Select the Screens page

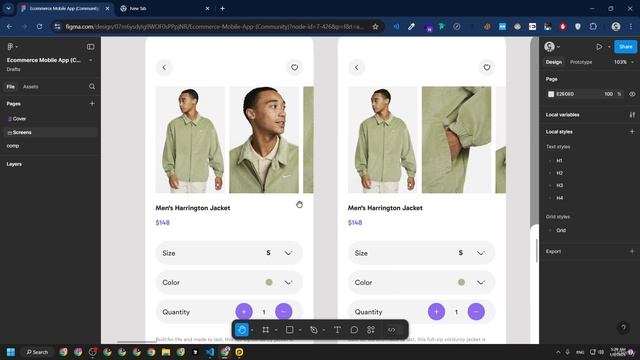click(x=50, y=132)
